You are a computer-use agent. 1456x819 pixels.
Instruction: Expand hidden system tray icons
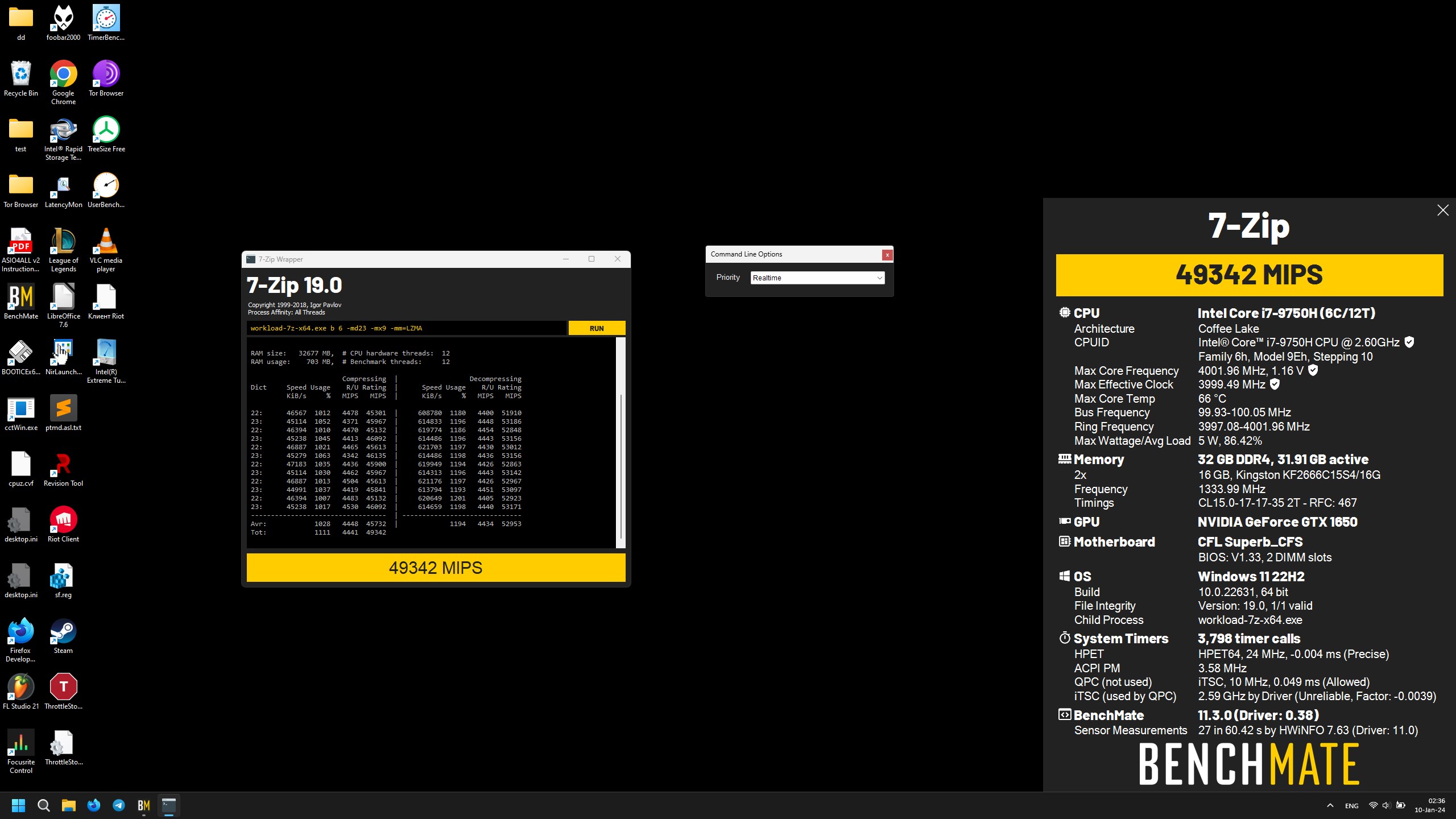(1330, 805)
